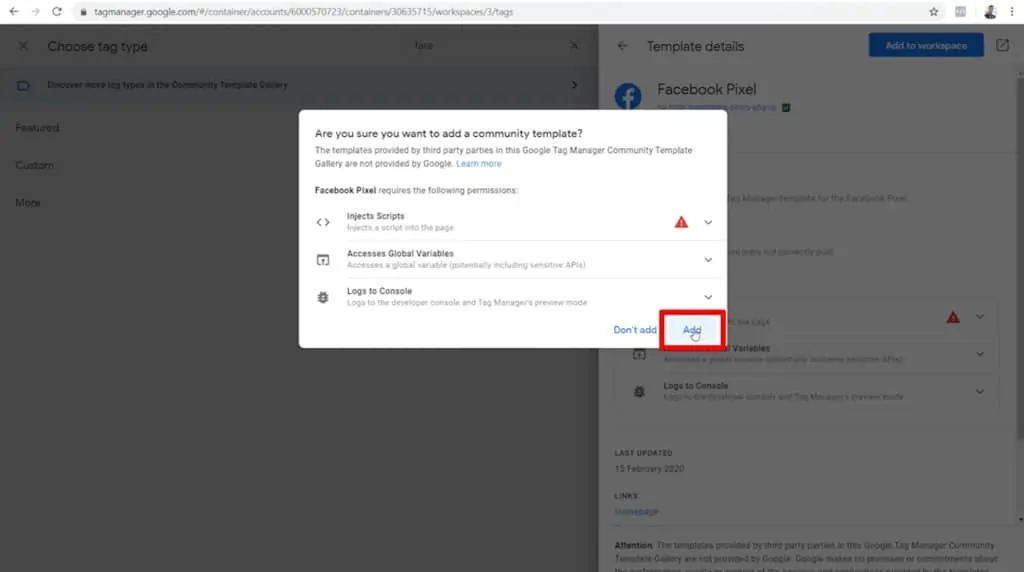Click the Learn more link
Screen dimensions: 1024x572
tap(479, 164)
